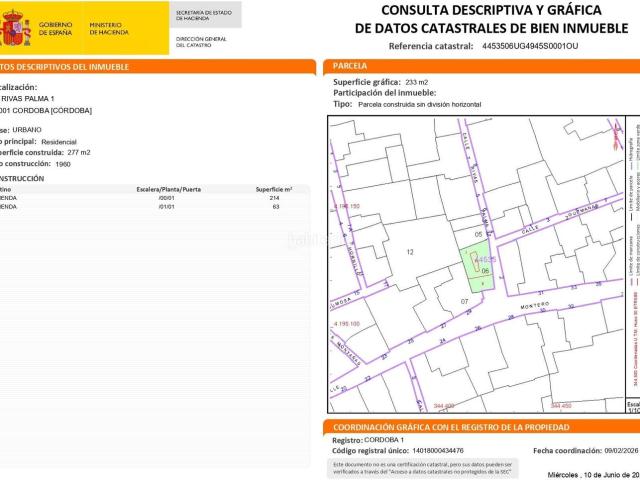Click the Coordinación Gráfica con el Registro header

pos(451,427)
